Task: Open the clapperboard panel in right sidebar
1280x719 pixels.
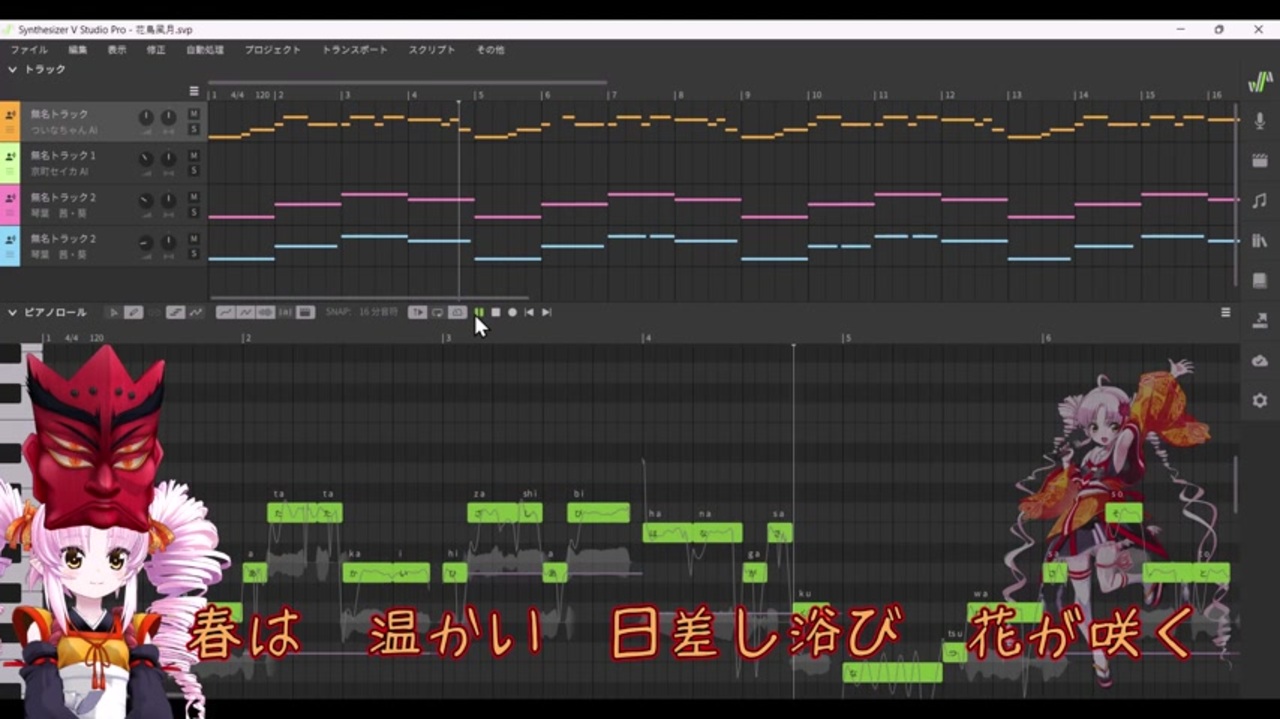Action: coord(1260,160)
